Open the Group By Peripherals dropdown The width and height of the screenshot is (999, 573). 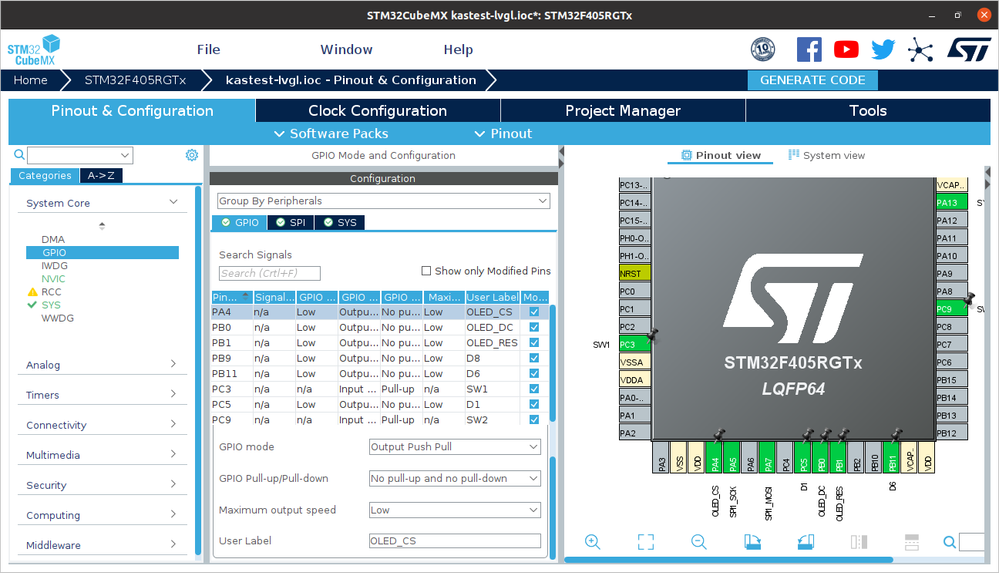384,201
